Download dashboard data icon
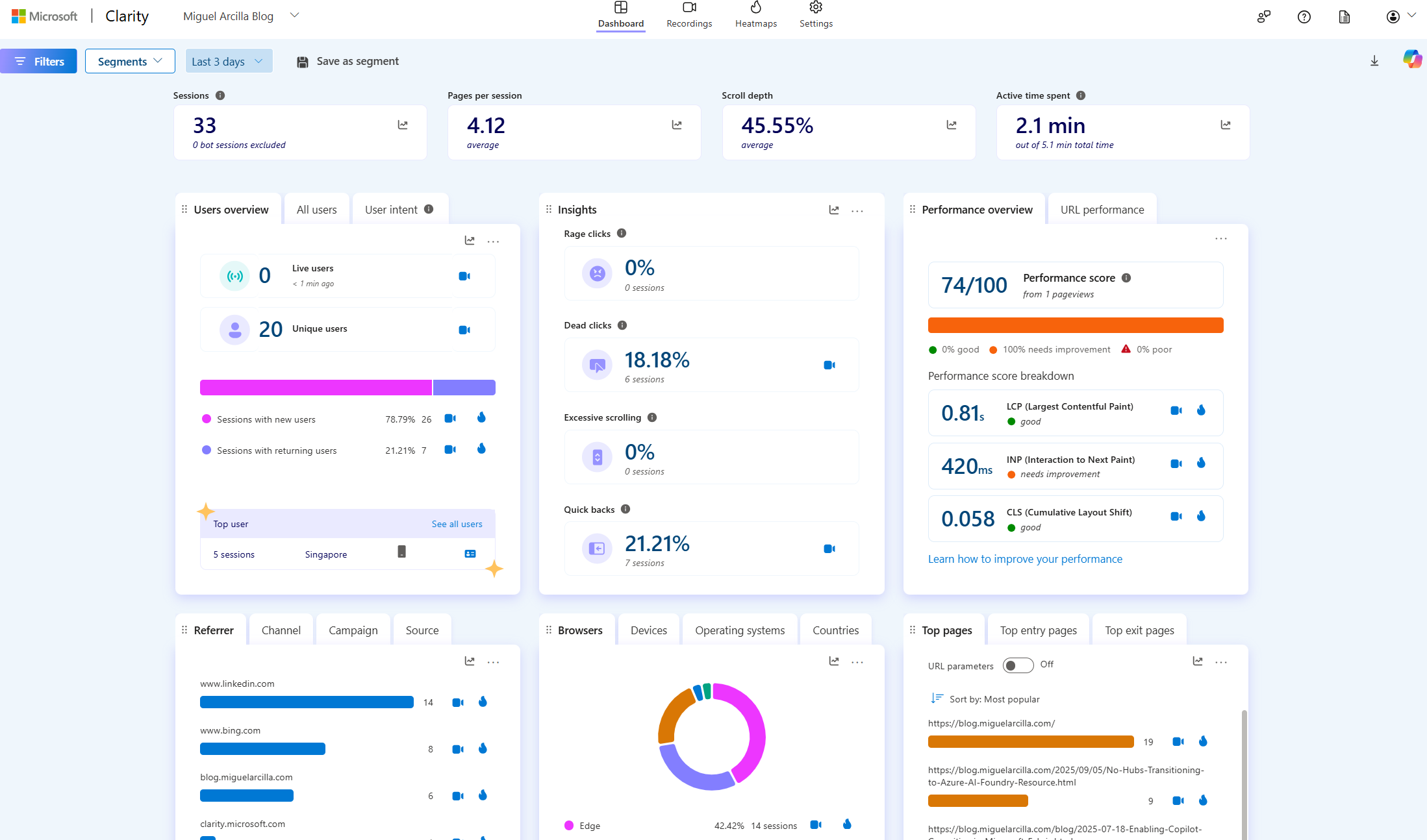The width and height of the screenshot is (1427, 840). pyautogui.click(x=1374, y=61)
